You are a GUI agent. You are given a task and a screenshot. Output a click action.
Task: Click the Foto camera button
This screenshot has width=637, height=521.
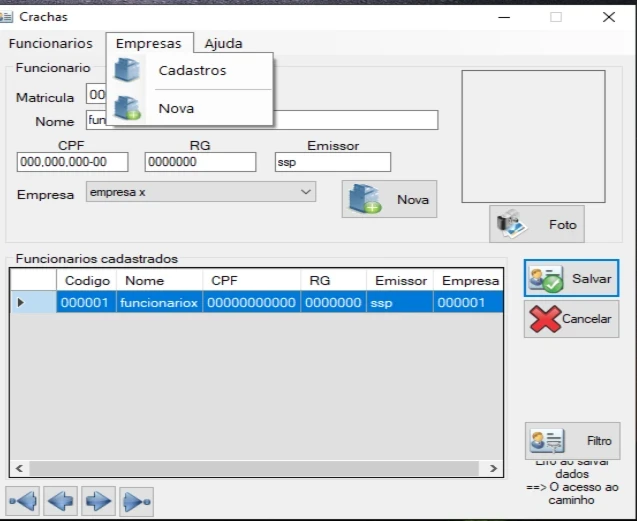tap(537, 225)
